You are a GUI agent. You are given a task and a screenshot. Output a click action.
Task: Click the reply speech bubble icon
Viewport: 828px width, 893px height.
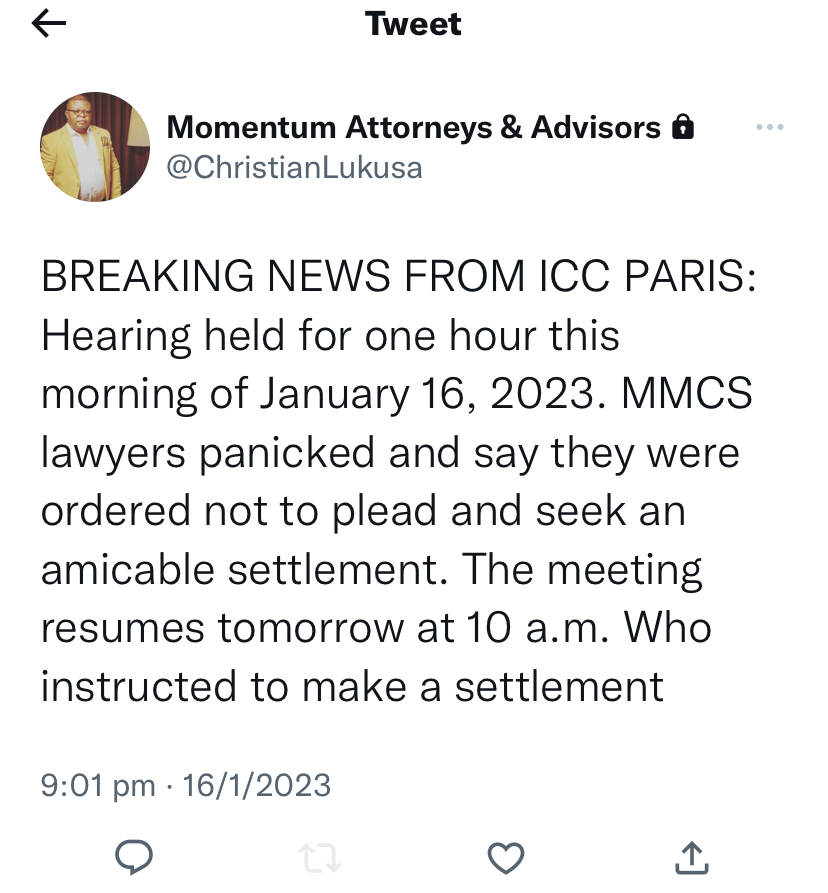[134, 855]
